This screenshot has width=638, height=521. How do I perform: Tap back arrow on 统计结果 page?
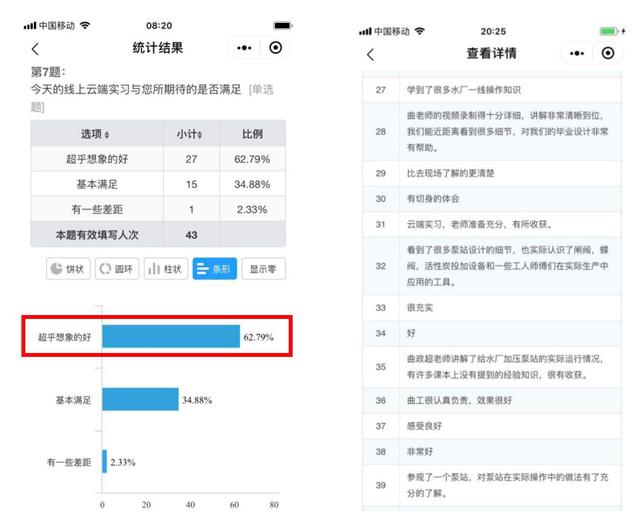[x=36, y=48]
